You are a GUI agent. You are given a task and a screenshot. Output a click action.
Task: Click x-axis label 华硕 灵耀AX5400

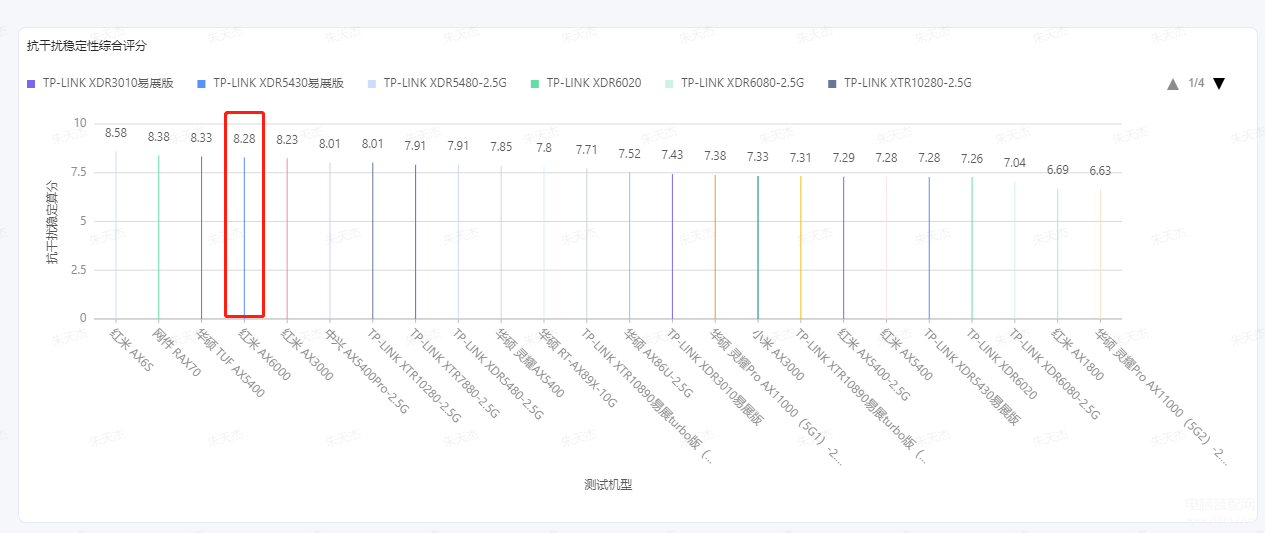click(x=530, y=362)
